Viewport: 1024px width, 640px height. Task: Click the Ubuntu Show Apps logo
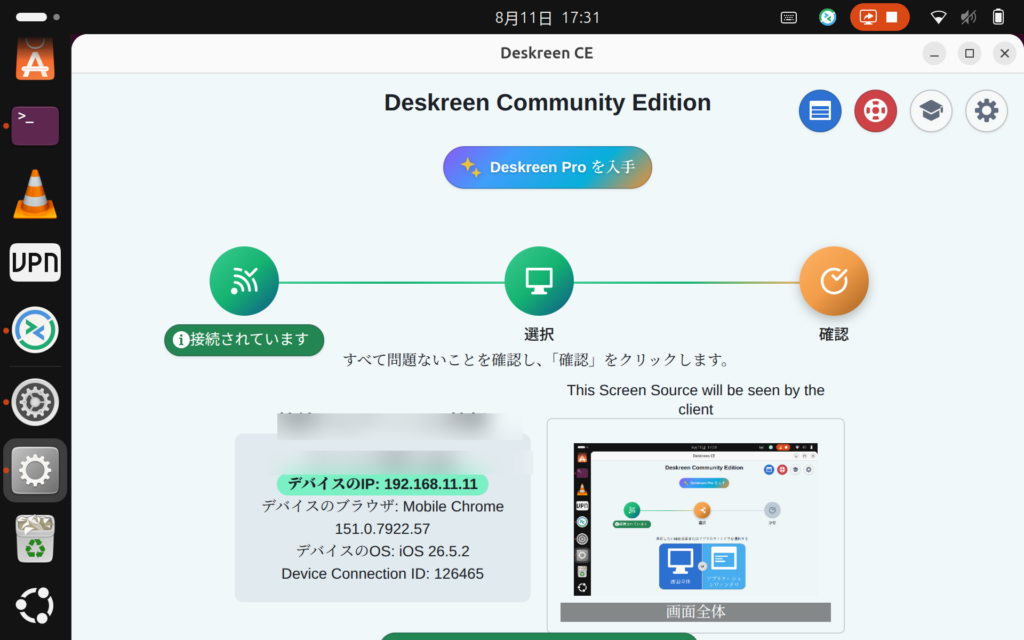[35, 605]
